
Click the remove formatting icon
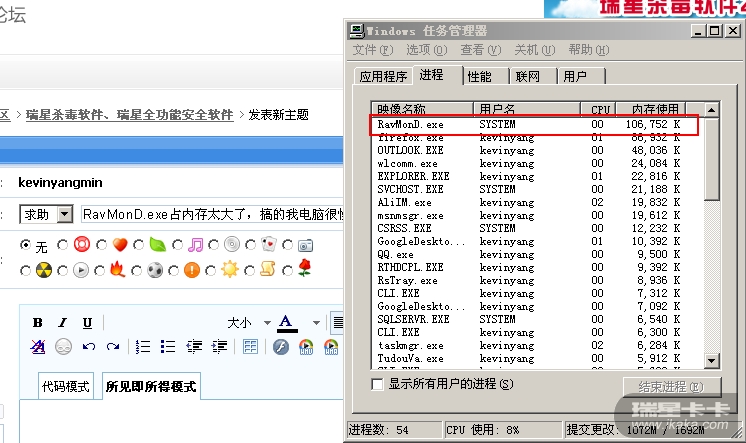tap(38, 347)
